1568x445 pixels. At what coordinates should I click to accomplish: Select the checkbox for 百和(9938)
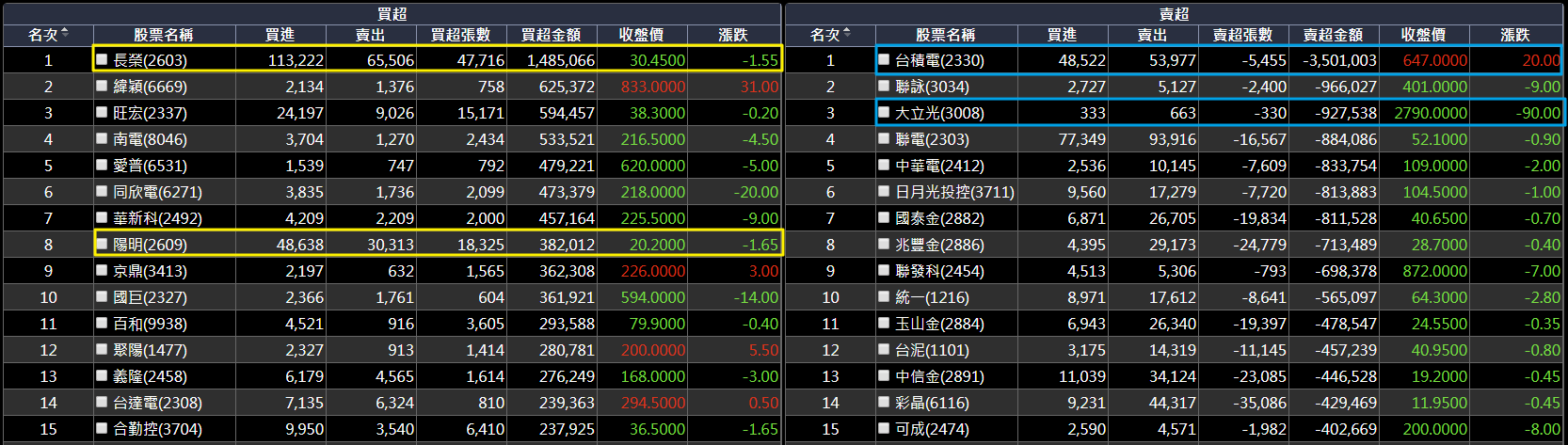(102, 323)
